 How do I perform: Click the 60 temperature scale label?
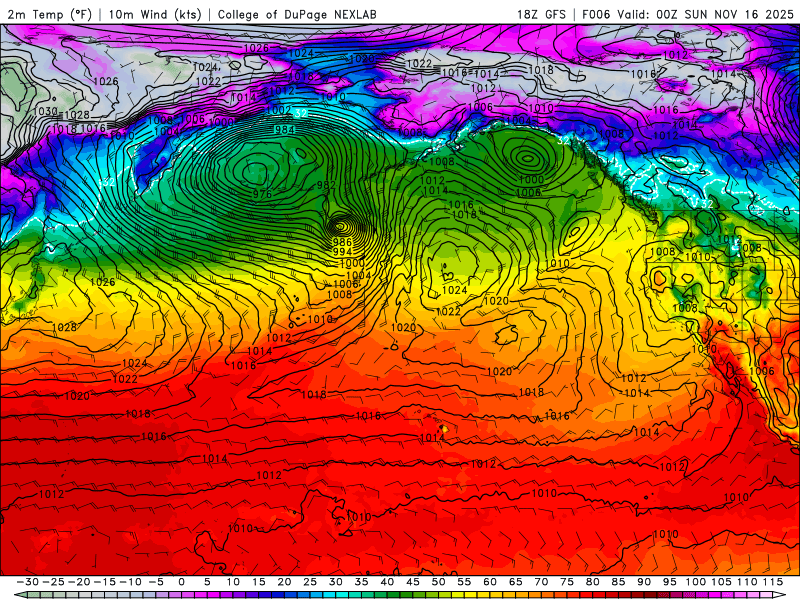pos(490,582)
